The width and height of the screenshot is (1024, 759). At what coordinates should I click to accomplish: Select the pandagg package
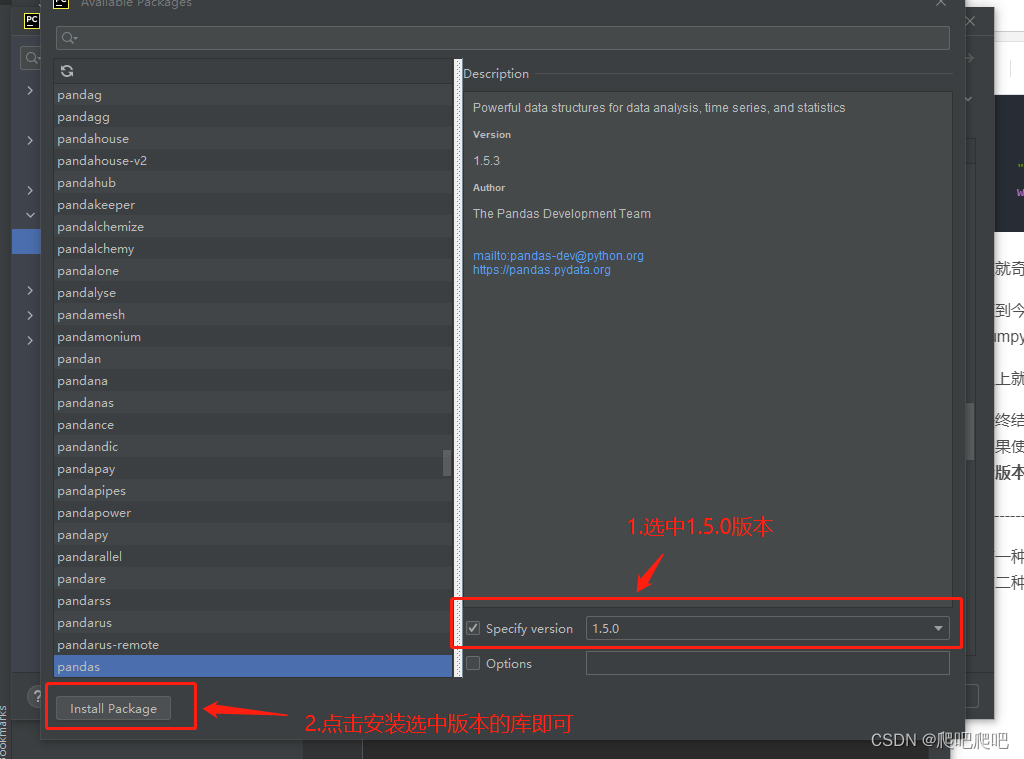[x=253, y=117]
